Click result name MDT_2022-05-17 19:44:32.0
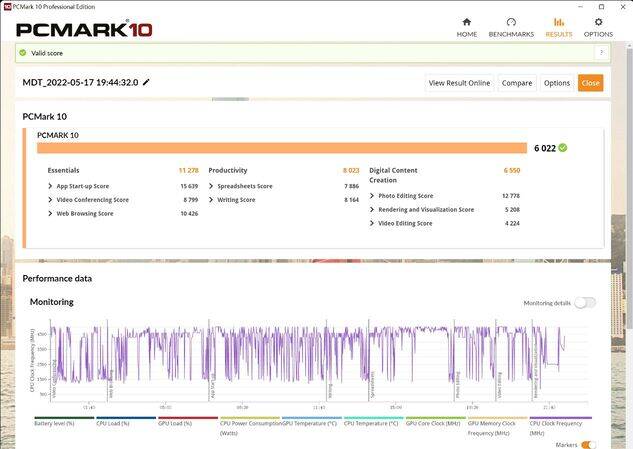Screen dimensions: 633x449 coord(80,82)
